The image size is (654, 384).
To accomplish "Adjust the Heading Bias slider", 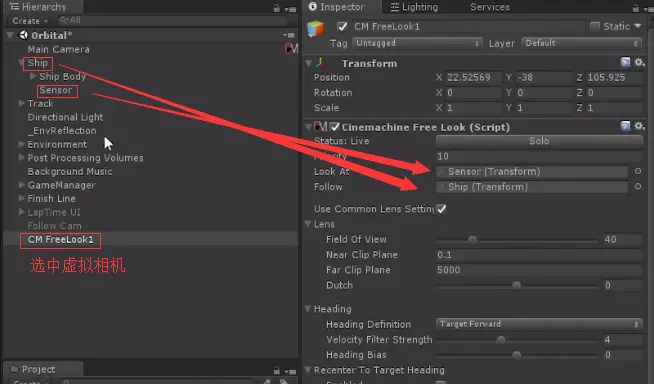I will point(516,355).
